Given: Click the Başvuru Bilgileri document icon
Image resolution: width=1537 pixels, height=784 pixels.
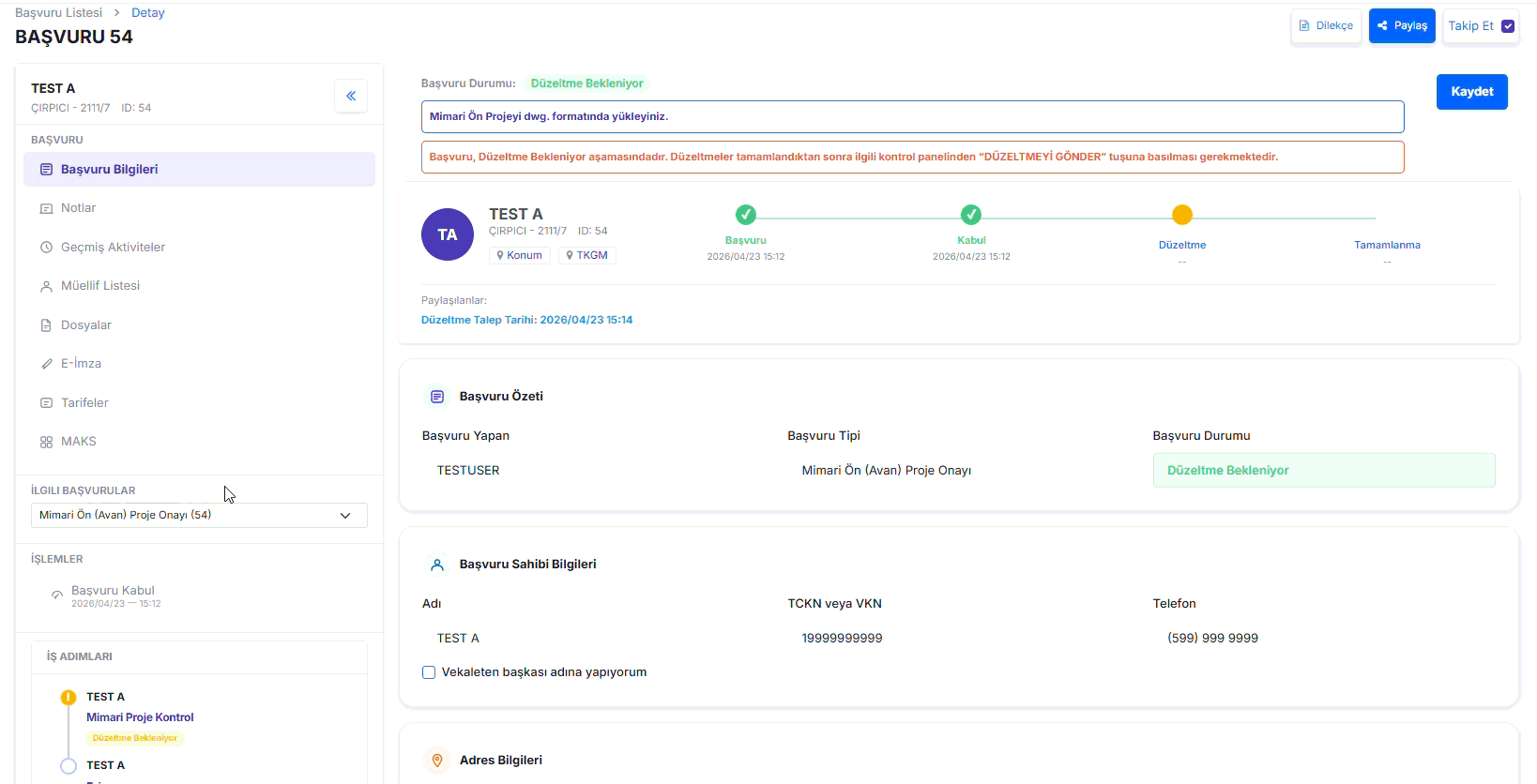Looking at the screenshot, I should coord(46,170).
